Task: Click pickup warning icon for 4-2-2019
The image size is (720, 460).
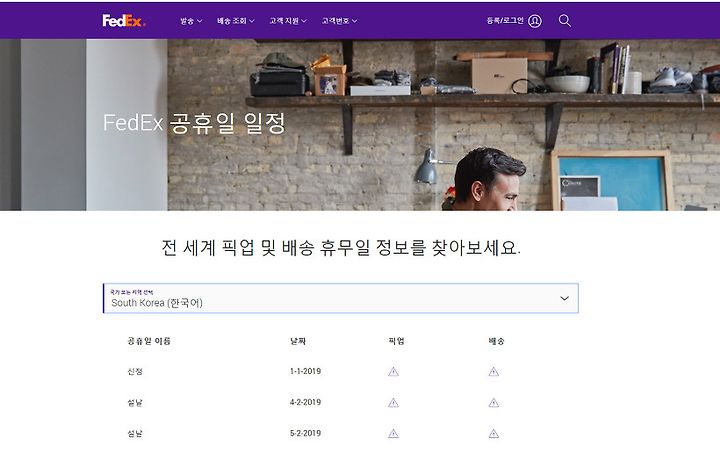Action: (x=394, y=403)
